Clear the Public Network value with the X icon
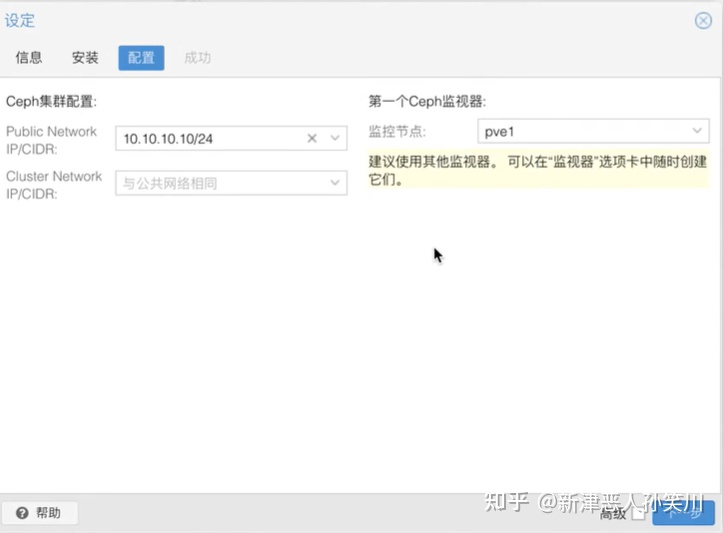The image size is (723, 533). (x=311, y=139)
